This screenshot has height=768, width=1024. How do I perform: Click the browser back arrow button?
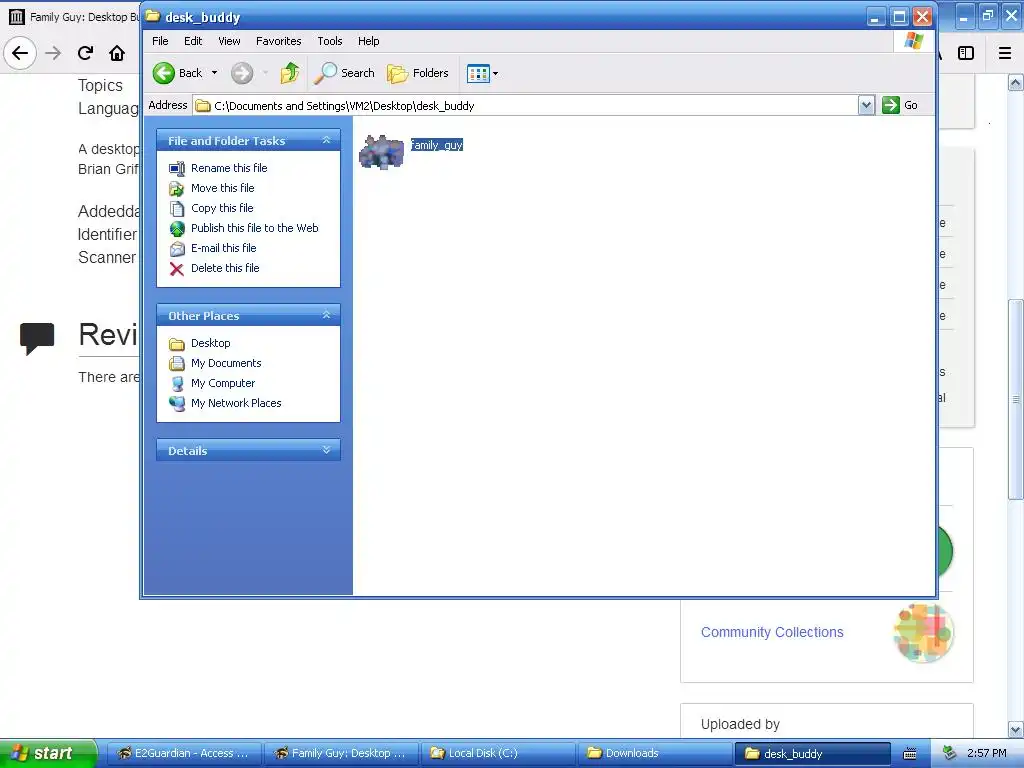[x=20, y=53]
